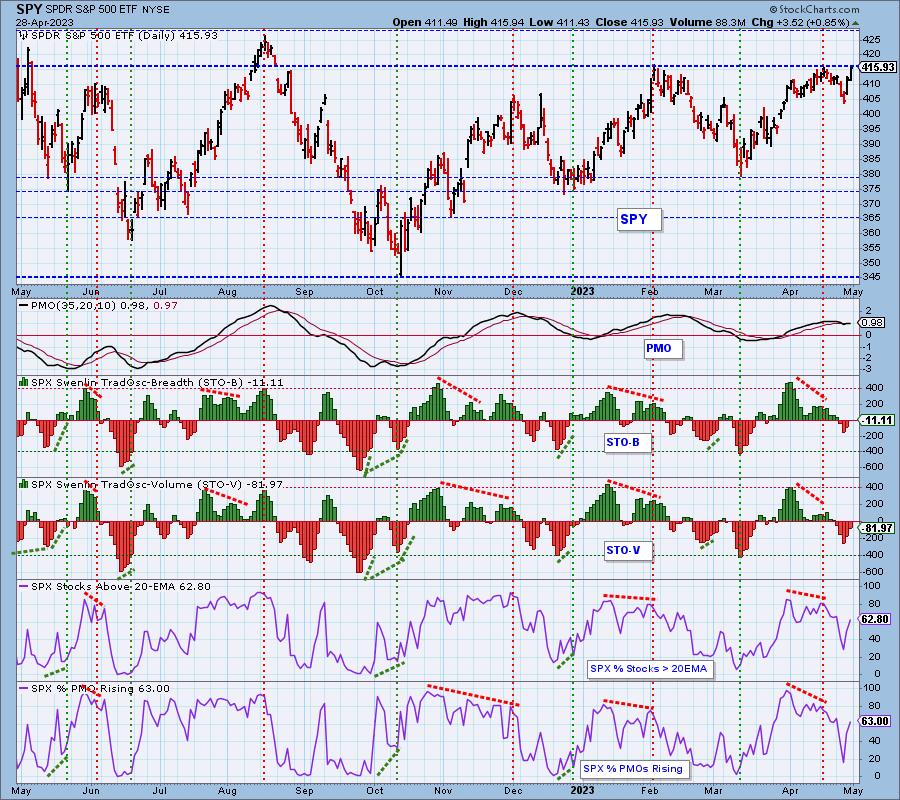Click the histogram icon beside the STO-V legend
The image size is (900, 800).
[x=24, y=484]
